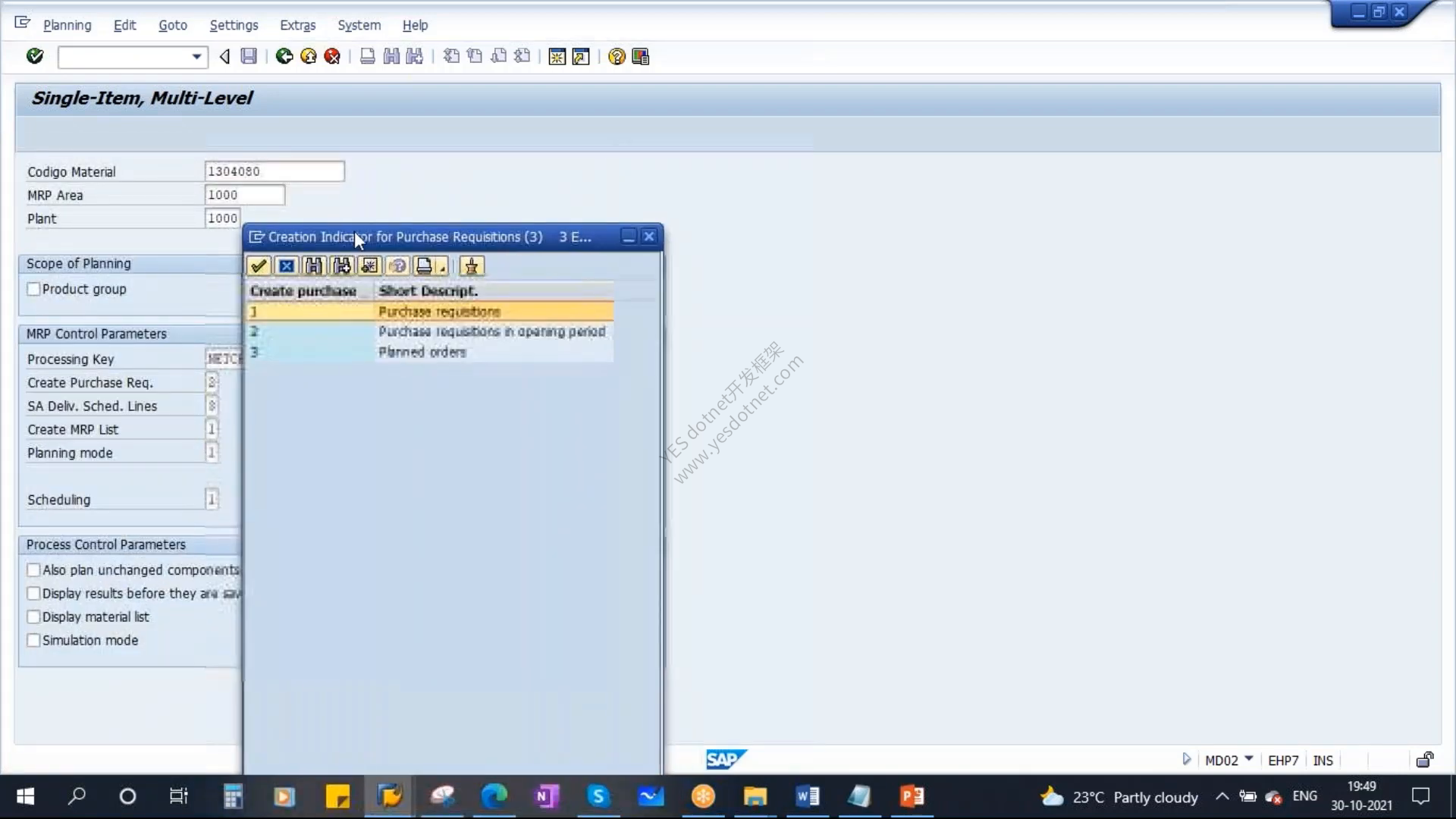Click the Print icon in main toolbar
Viewport: 1456px width, 819px height.
coord(367,56)
